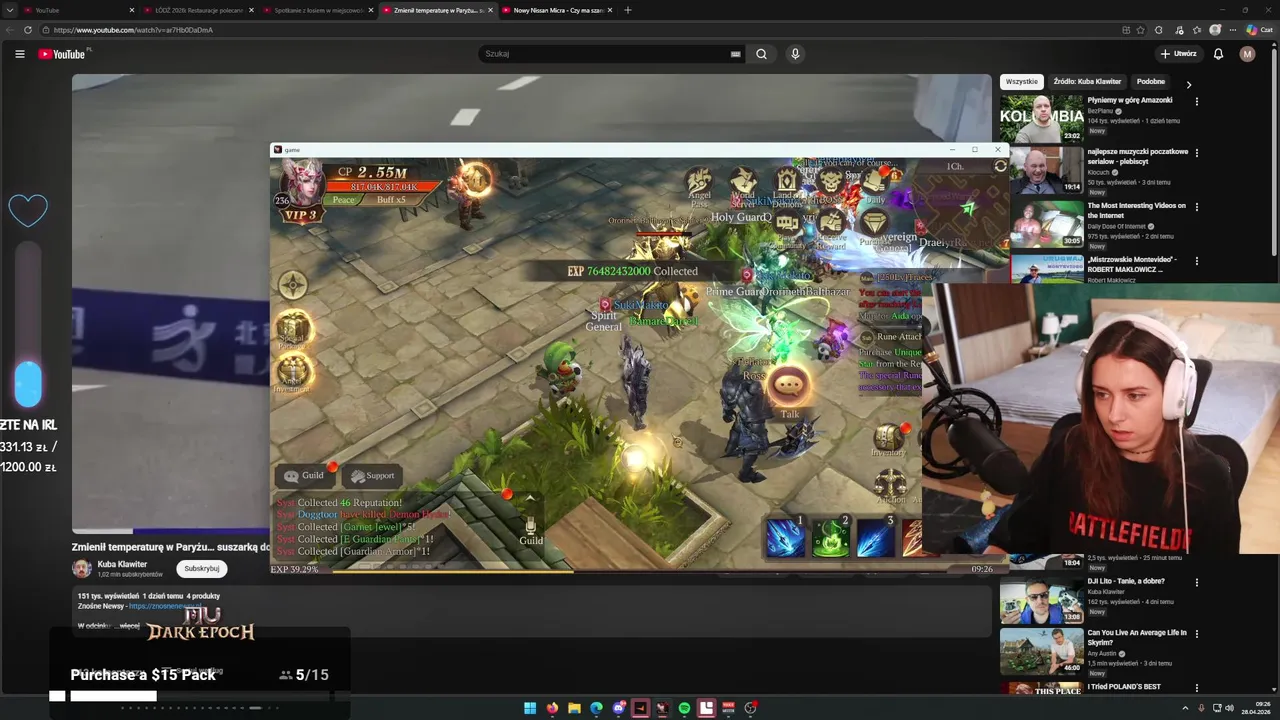Open YouTube hamburger menu
The width and height of the screenshot is (1280, 720).
[19, 54]
